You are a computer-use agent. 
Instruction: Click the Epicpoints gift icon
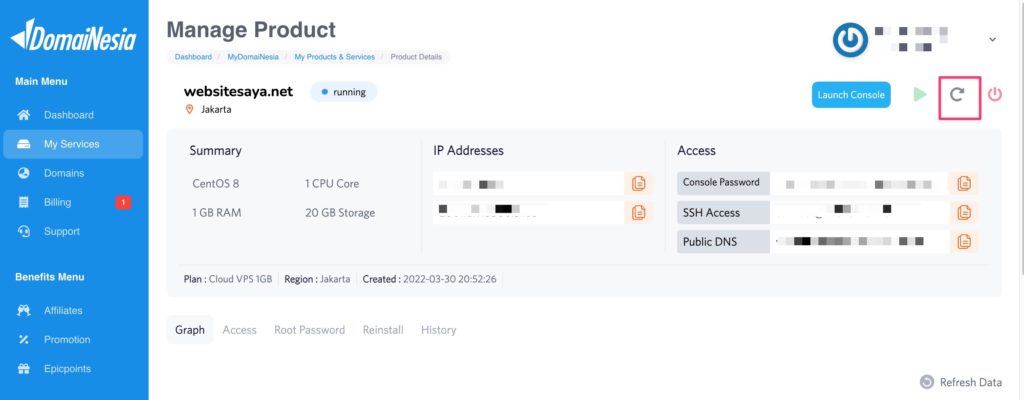pyautogui.click(x=24, y=369)
